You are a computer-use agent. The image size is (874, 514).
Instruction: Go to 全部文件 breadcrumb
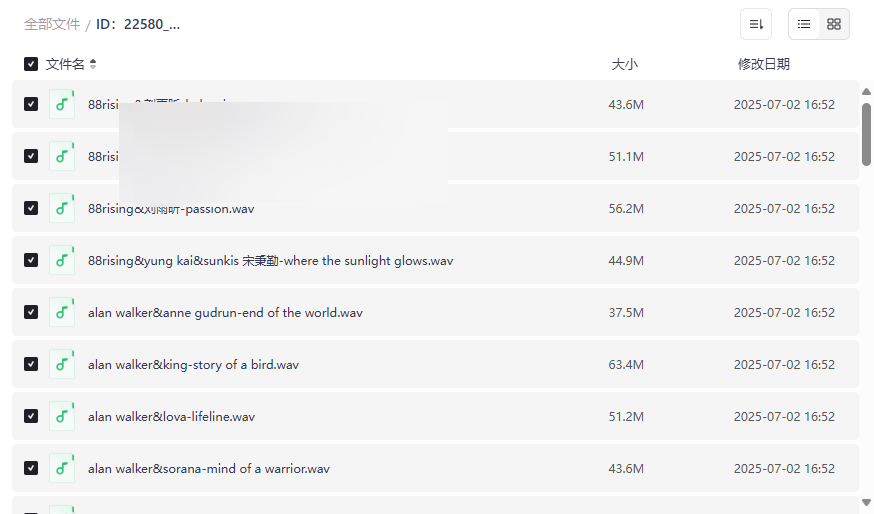[x=52, y=25]
